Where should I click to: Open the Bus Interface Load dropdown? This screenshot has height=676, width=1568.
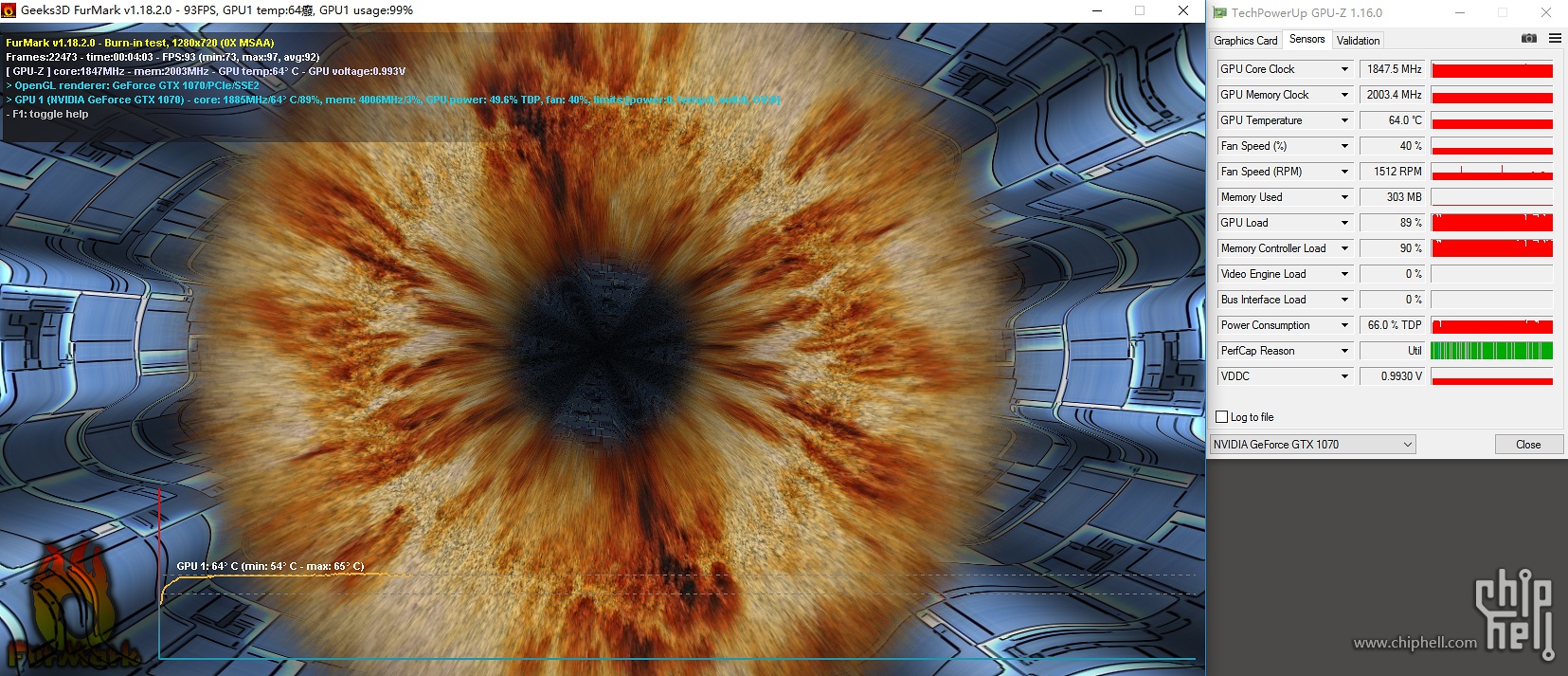click(x=1344, y=300)
